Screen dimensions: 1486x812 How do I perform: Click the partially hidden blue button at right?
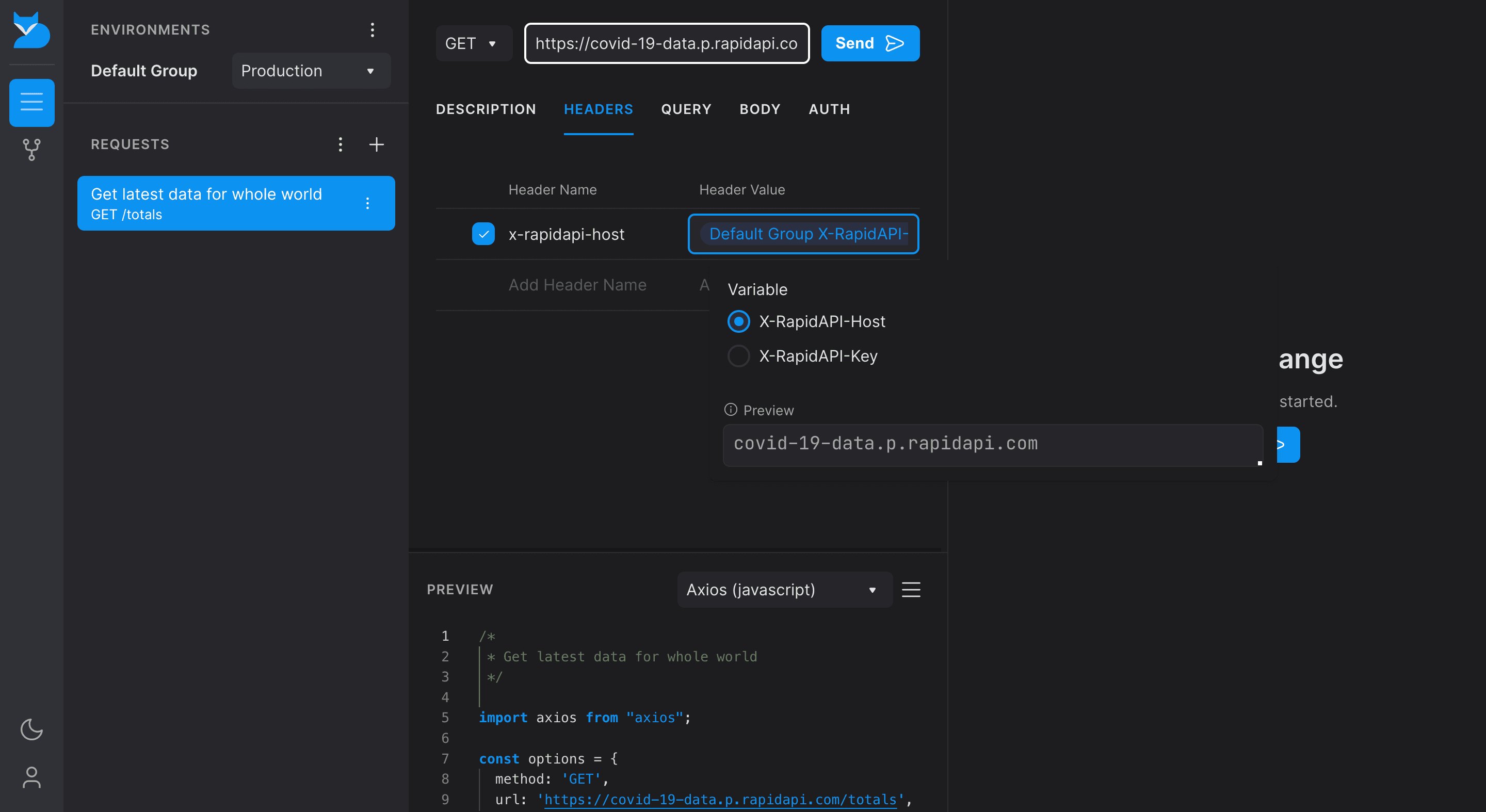pyautogui.click(x=1287, y=445)
